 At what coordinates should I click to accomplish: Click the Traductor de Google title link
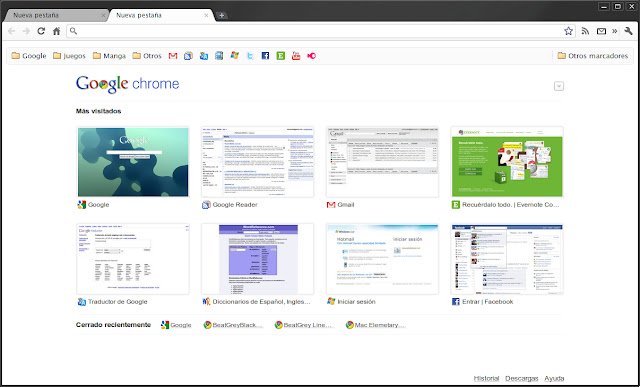[x=118, y=302]
